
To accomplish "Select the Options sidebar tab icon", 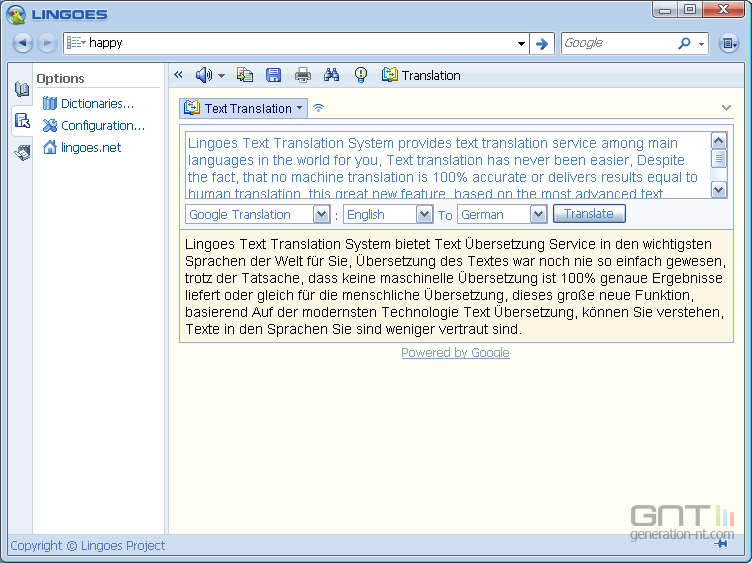I will (22, 120).
